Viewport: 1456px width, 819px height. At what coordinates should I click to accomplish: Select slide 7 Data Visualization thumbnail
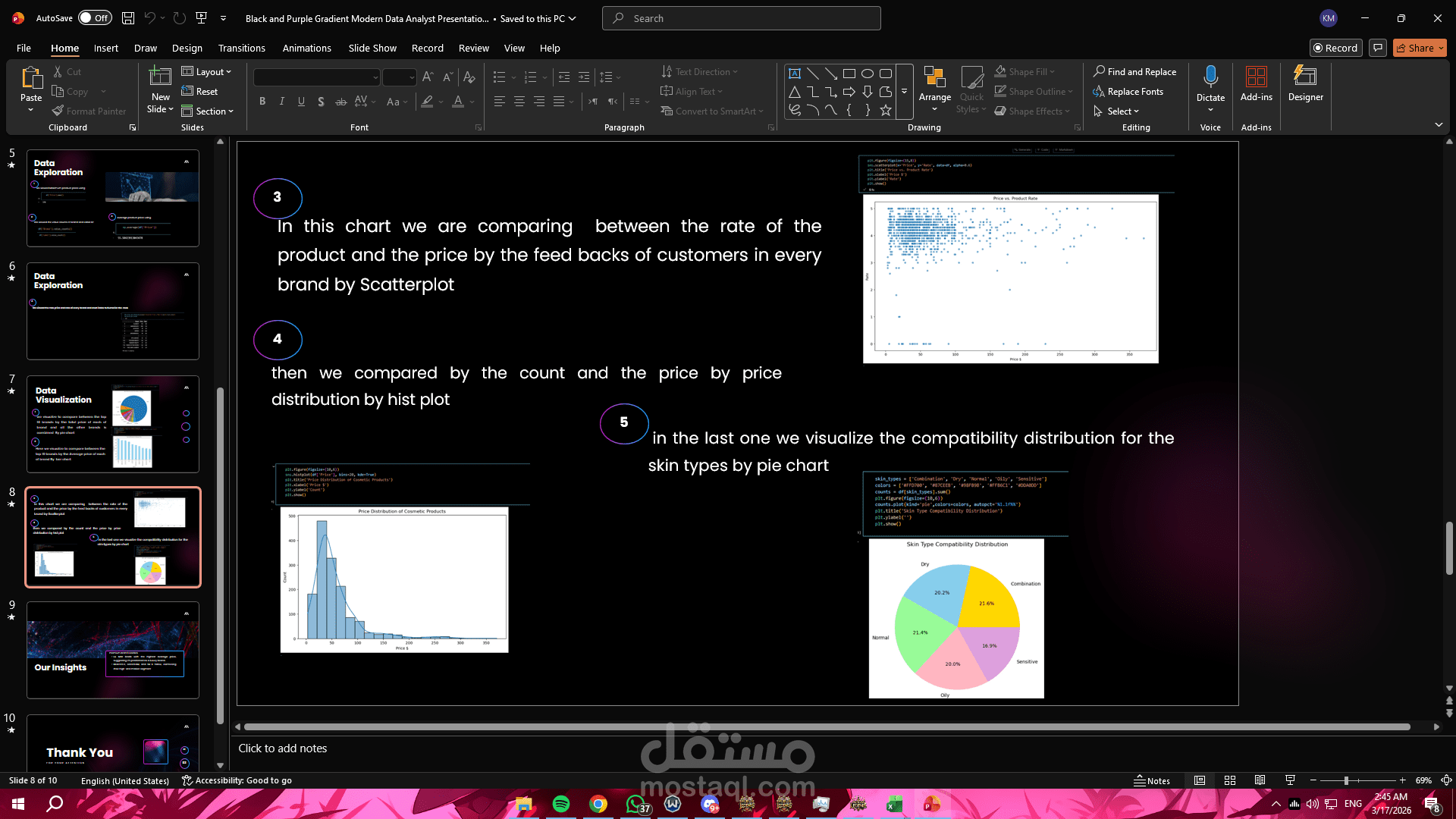coord(113,424)
